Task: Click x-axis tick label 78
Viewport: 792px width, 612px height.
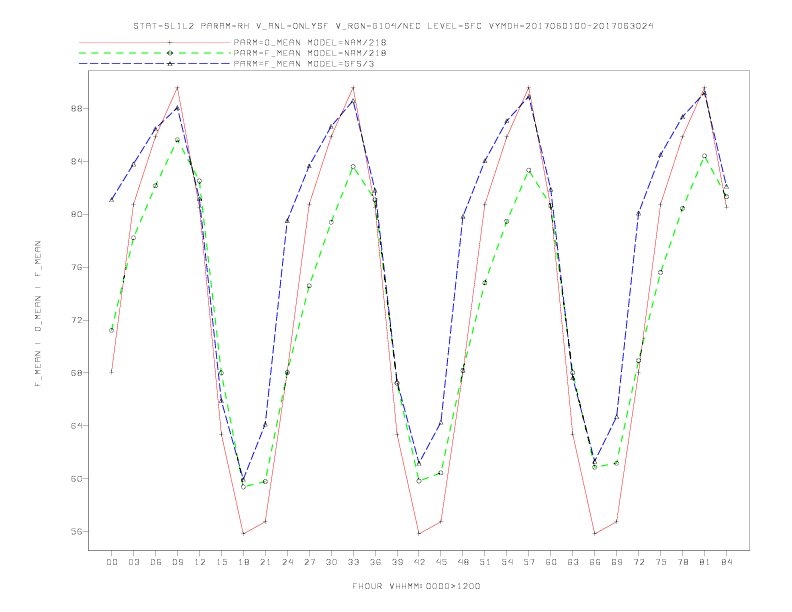Action: 682,562
